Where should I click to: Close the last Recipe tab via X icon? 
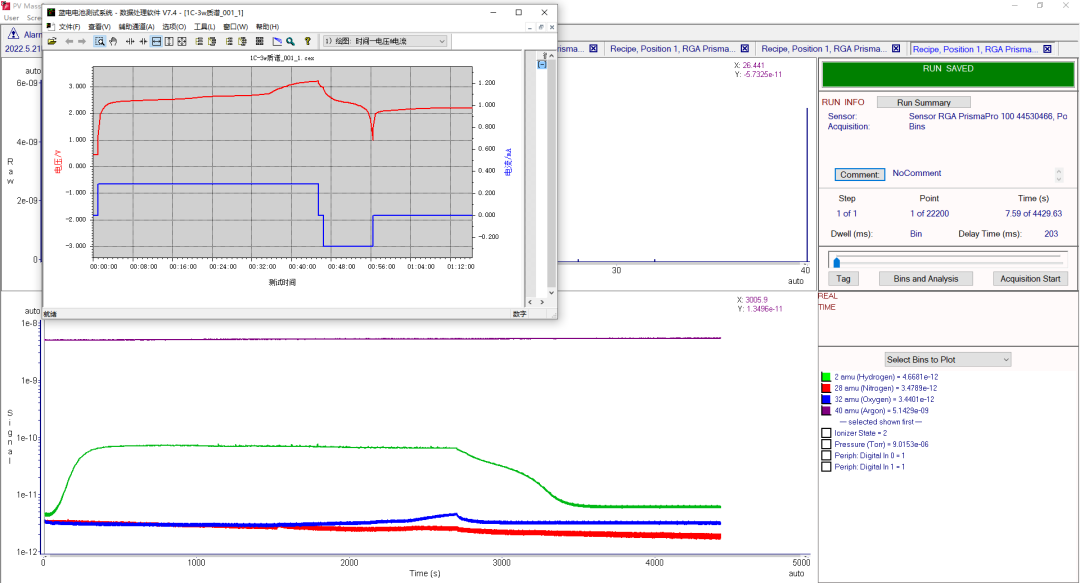click(x=1047, y=49)
